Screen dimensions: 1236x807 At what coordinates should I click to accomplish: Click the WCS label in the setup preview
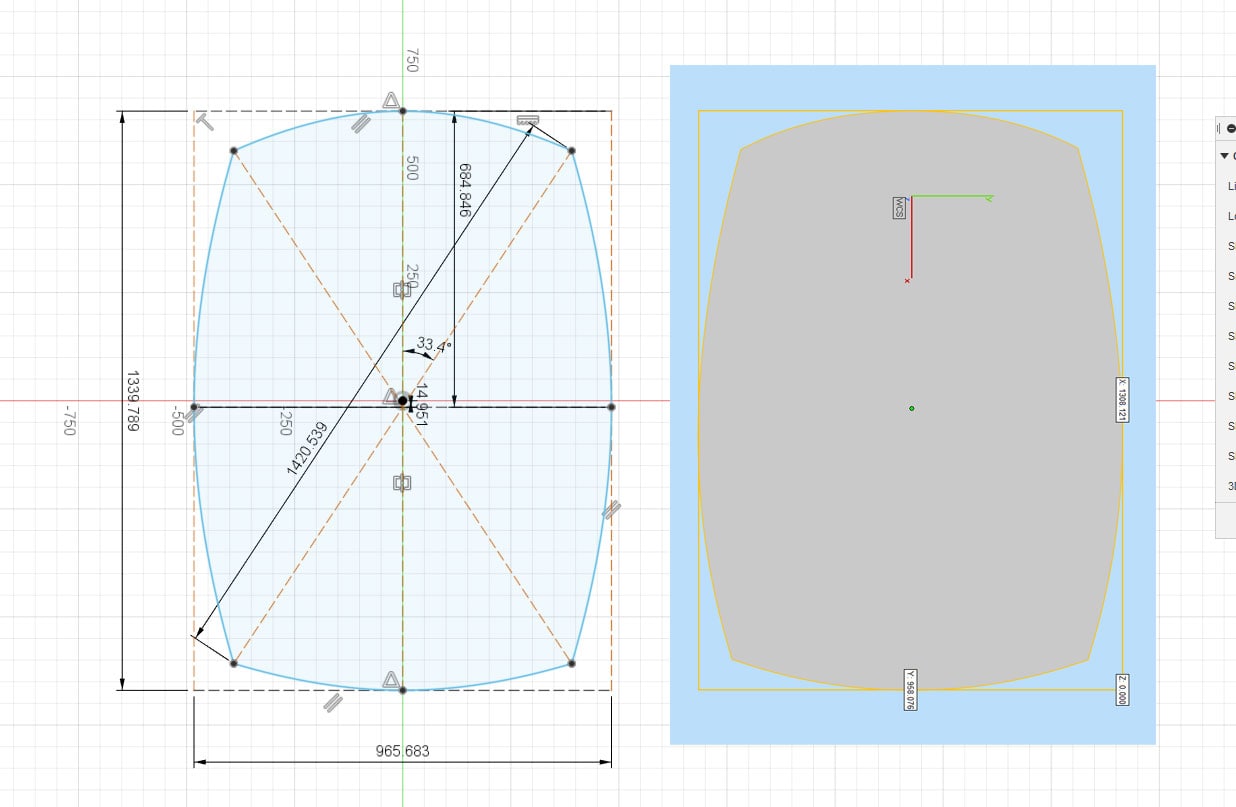(x=899, y=208)
